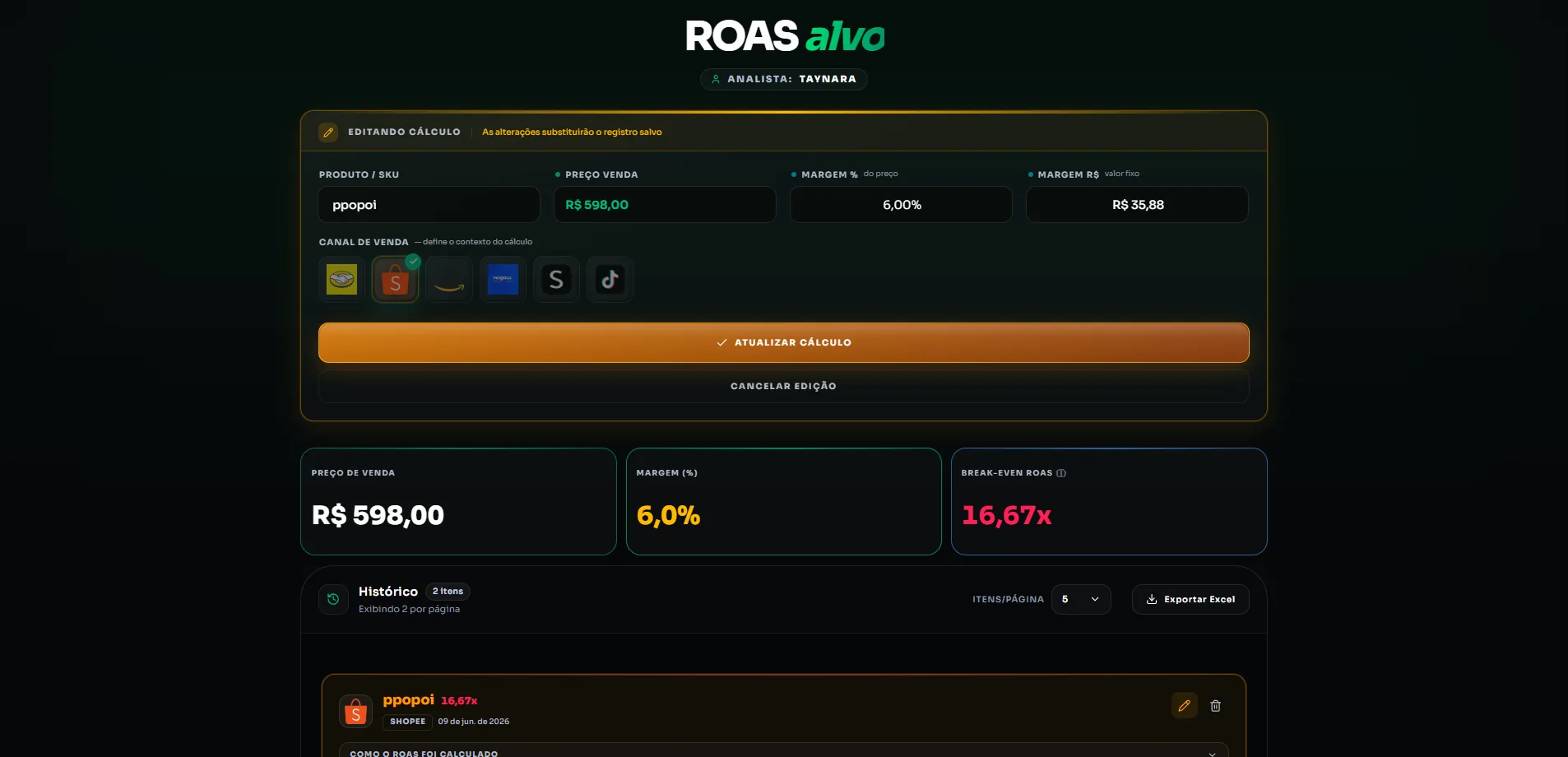The width and height of the screenshot is (1568, 757).
Task: Select the Mercado Livre sales channel
Action: click(341, 280)
